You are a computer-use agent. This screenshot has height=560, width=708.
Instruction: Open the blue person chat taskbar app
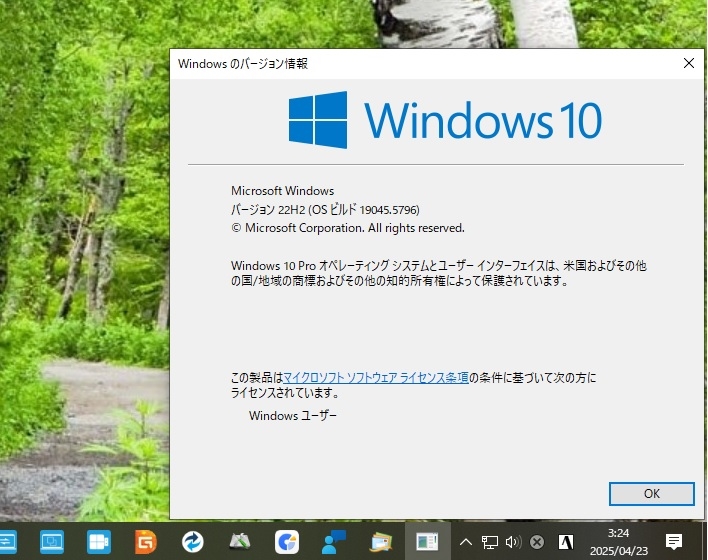(x=334, y=541)
